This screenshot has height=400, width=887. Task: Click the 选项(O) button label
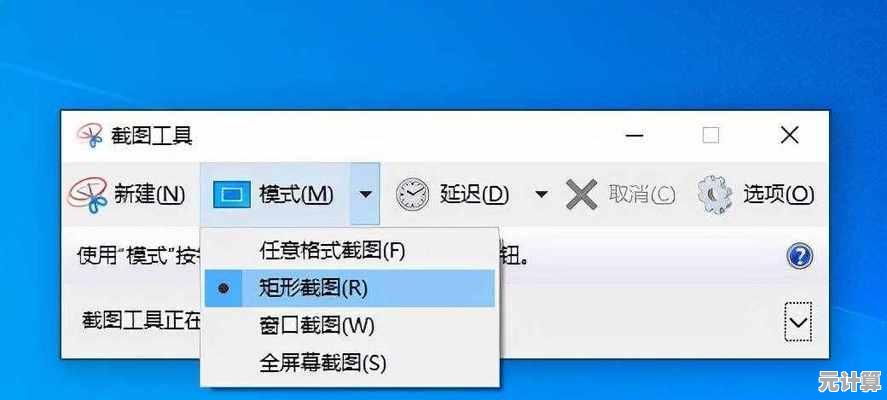tap(778, 195)
